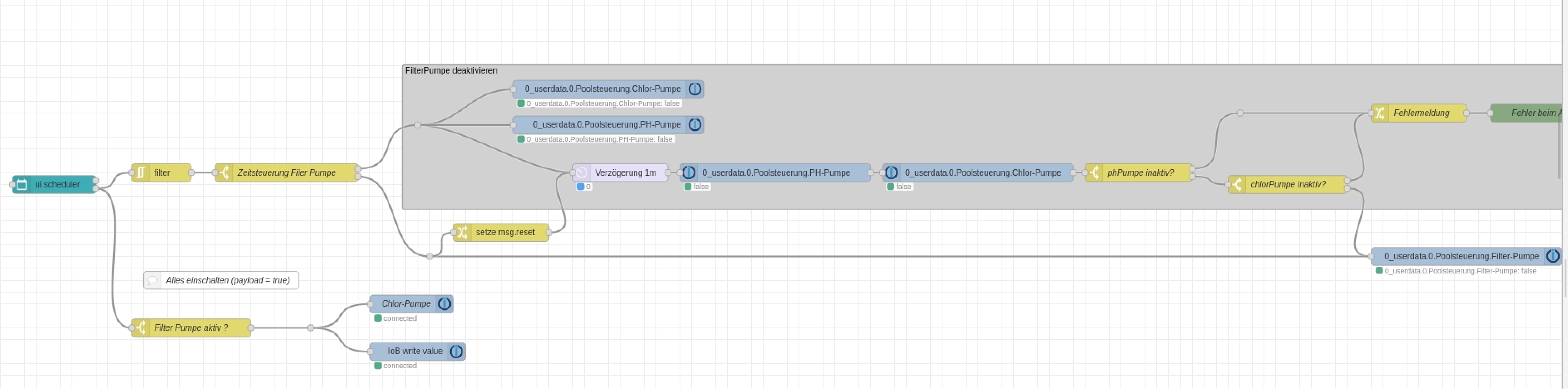Click the ioBroker icon on PH-Pumpe get node

689,172
